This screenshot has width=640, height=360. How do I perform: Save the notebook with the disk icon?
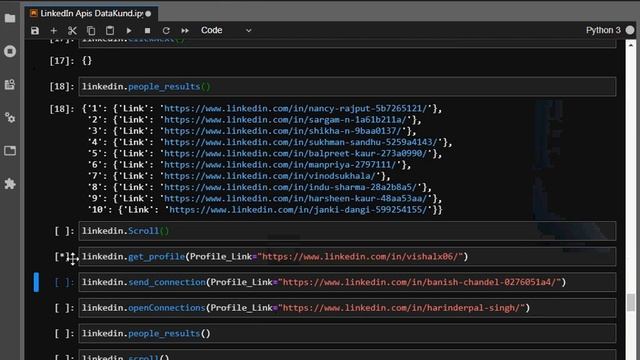(35, 31)
